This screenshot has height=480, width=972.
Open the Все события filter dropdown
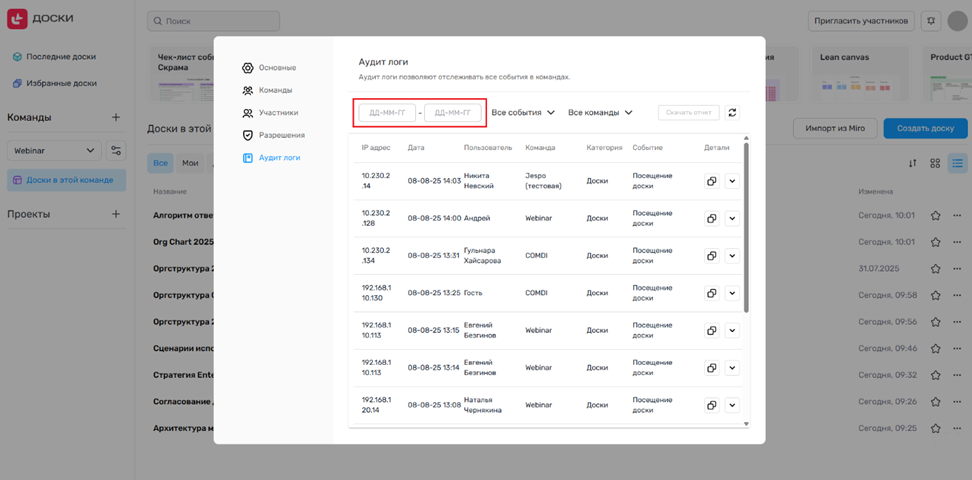pyautogui.click(x=523, y=113)
